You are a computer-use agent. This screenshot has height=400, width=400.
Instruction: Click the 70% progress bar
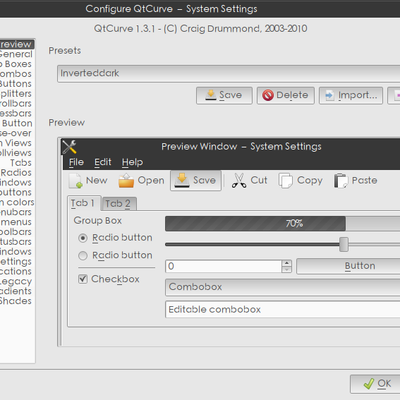coord(283,223)
